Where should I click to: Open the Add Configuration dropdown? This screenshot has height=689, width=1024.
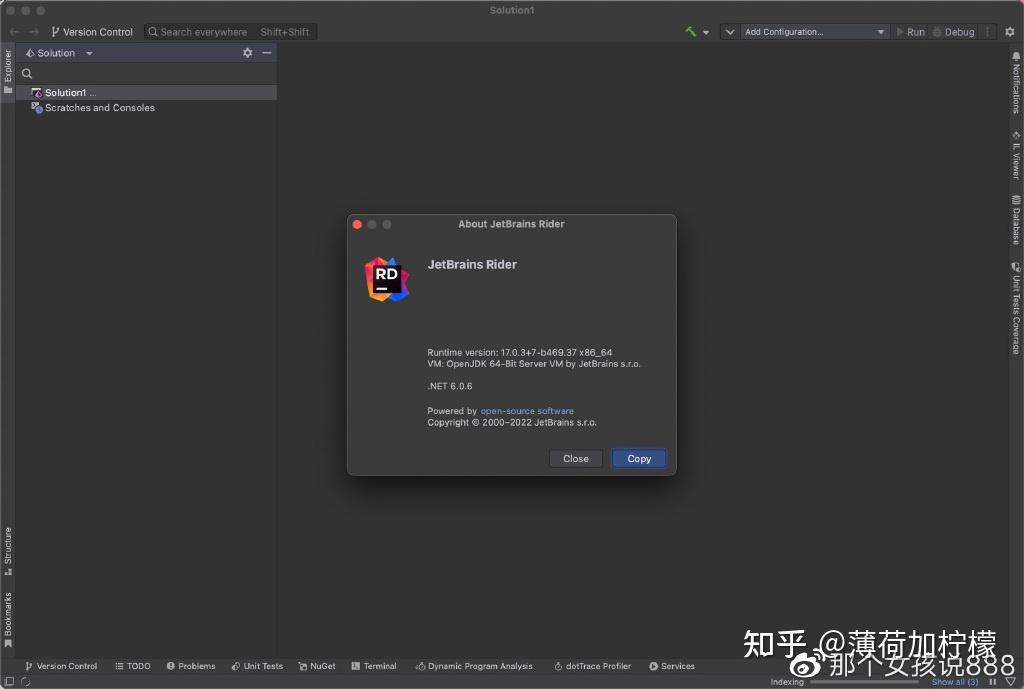(x=810, y=31)
